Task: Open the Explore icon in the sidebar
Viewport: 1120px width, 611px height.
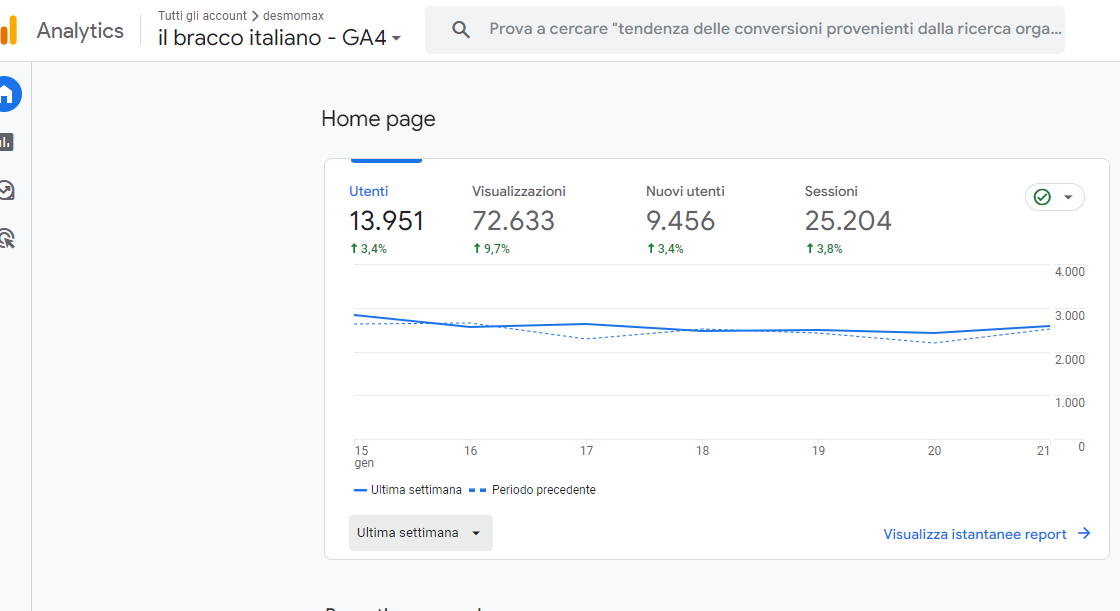Action: click(x=6, y=190)
